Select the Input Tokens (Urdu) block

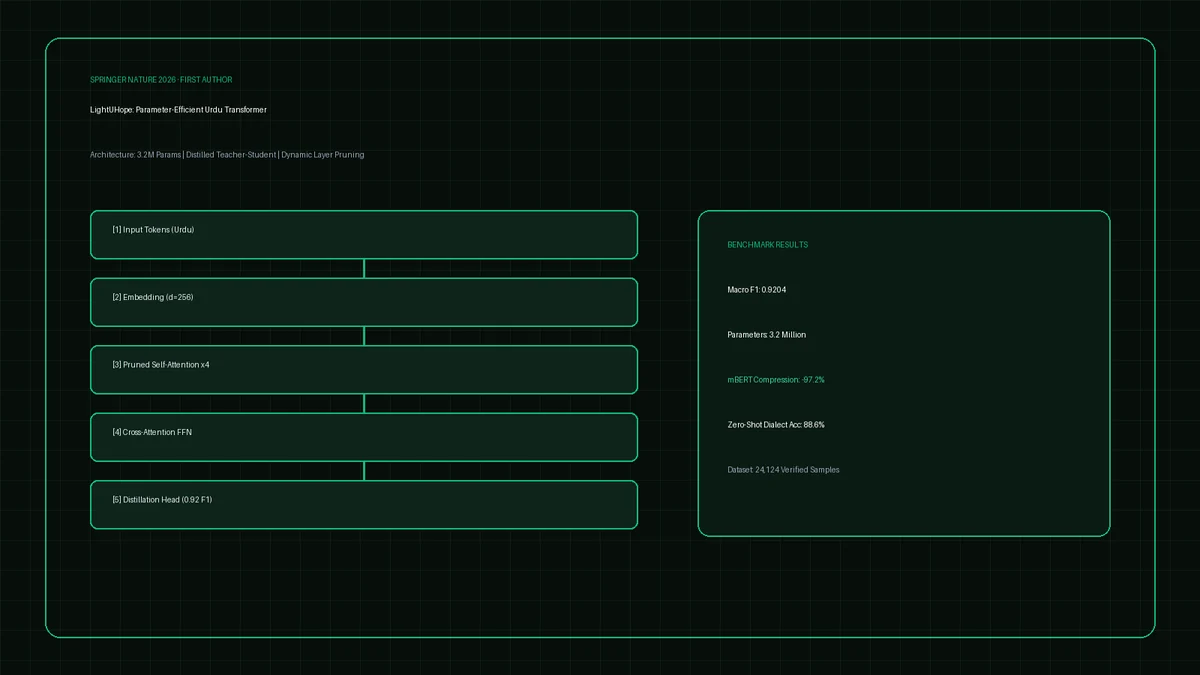coord(364,235)
